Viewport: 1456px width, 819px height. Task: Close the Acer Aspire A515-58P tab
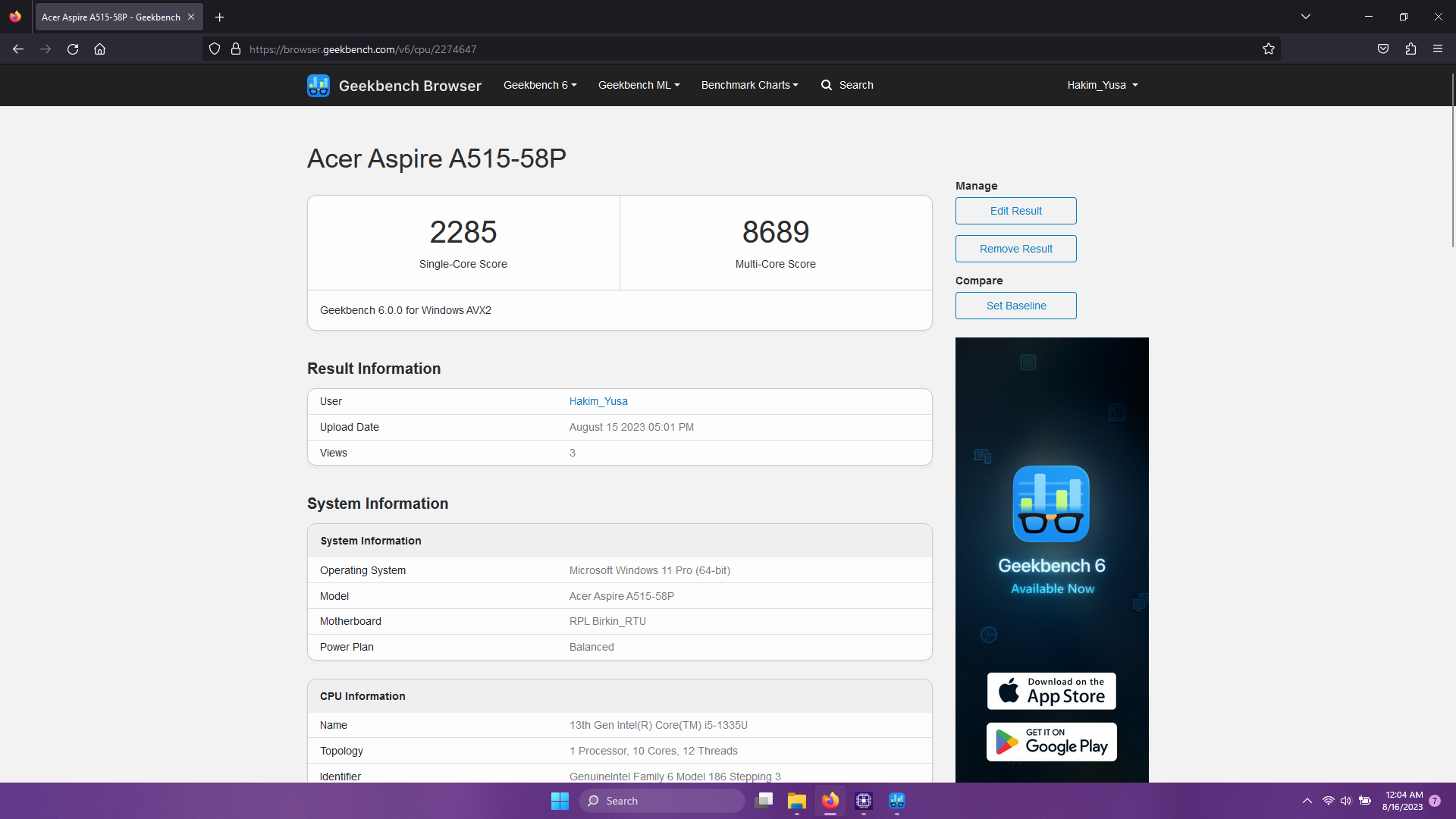pyautogui.click(x=191, y=17)
